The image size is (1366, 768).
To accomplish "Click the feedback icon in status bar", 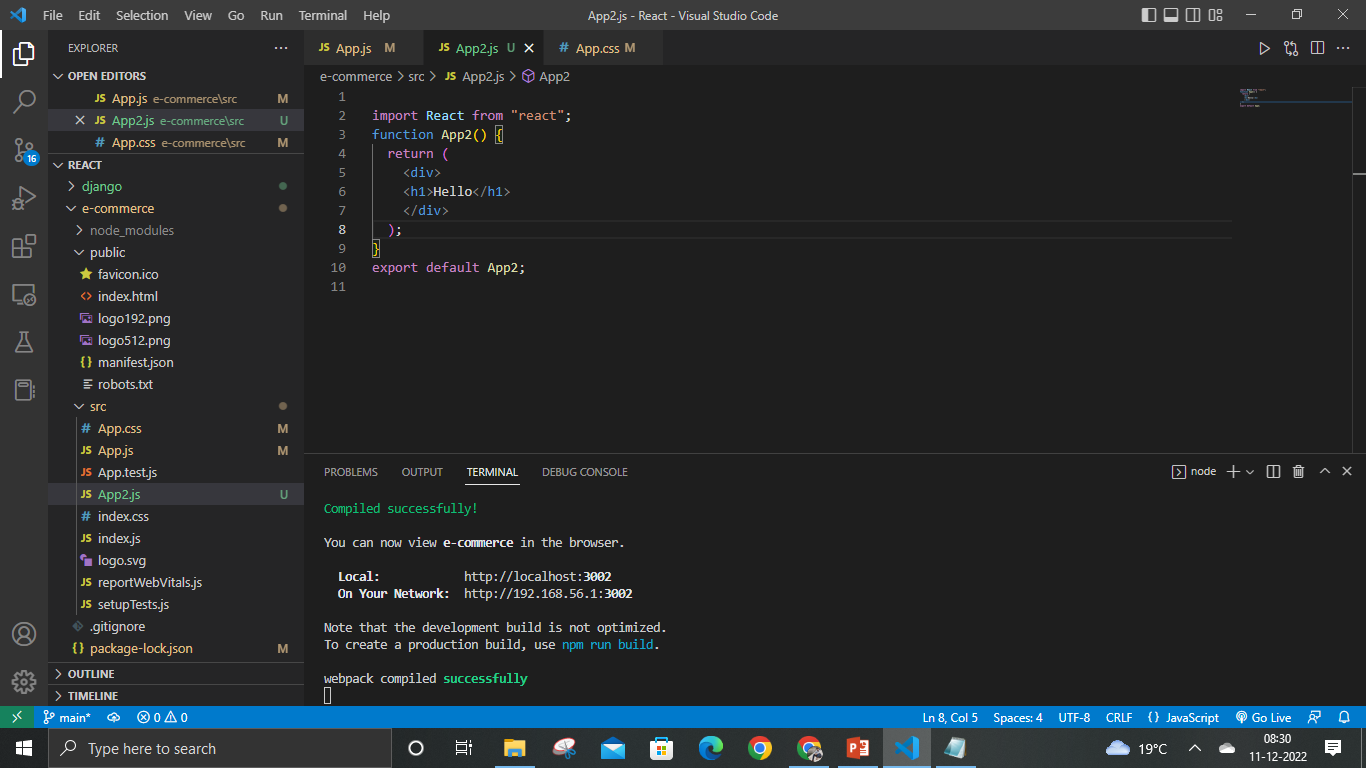I will 1315,717.
